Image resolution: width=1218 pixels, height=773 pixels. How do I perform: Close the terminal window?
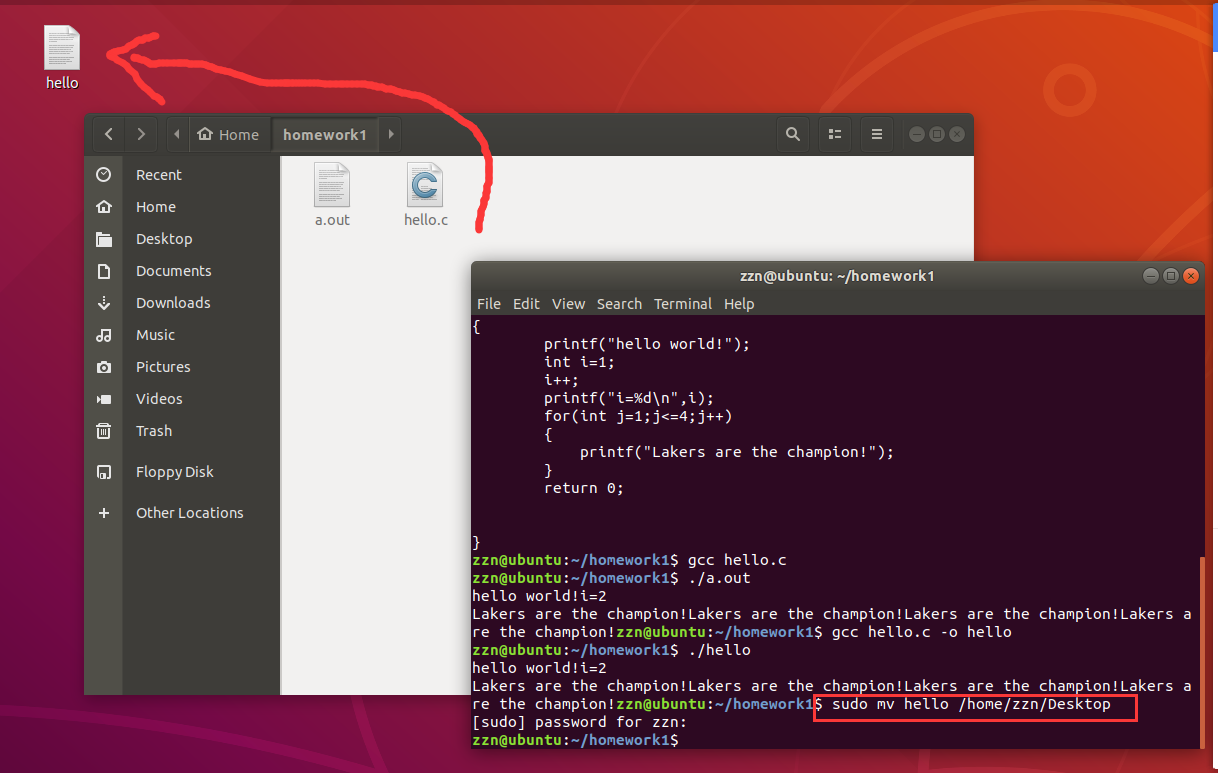pos(1192,276)
